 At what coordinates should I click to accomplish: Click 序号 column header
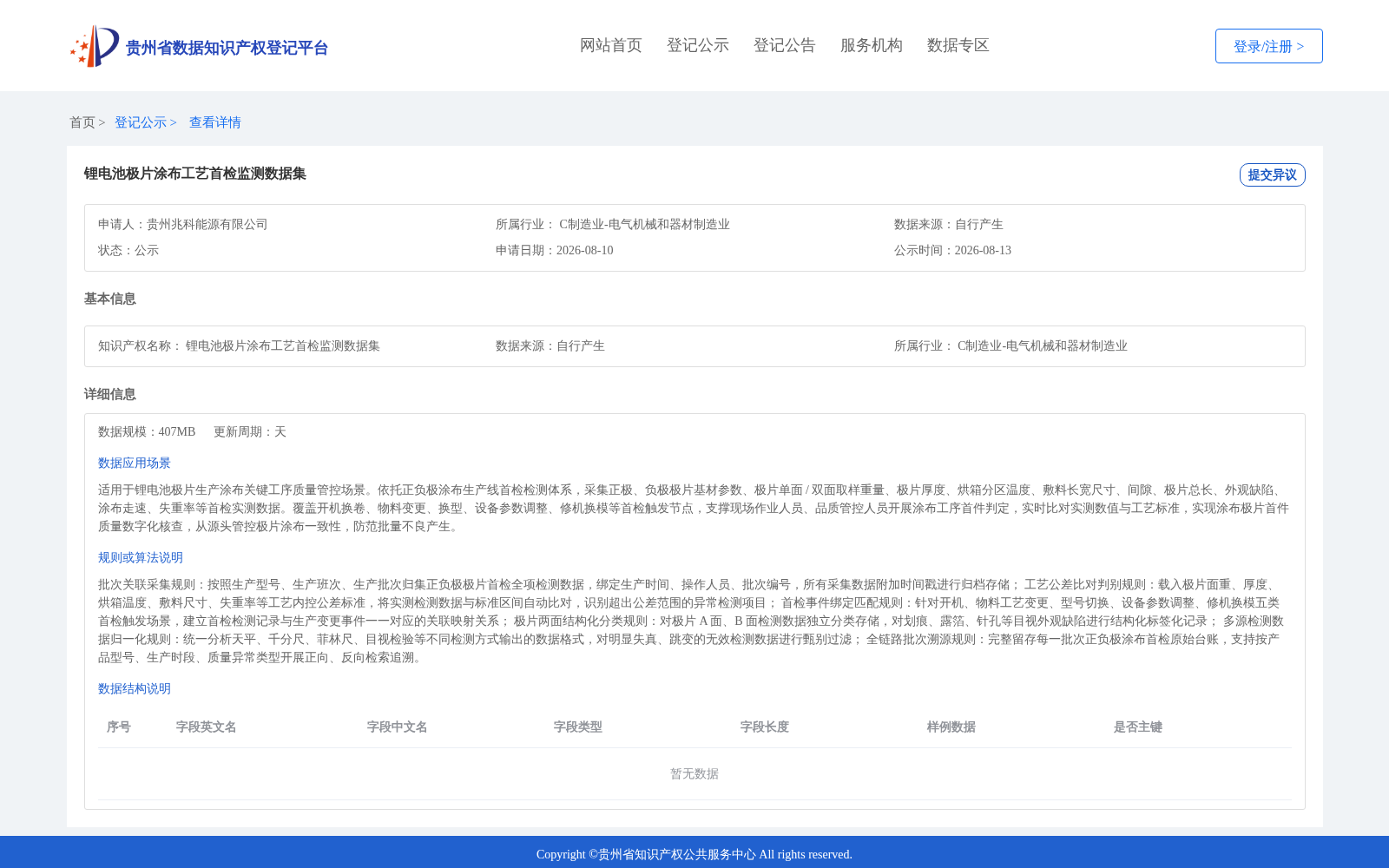pos(119,727)
